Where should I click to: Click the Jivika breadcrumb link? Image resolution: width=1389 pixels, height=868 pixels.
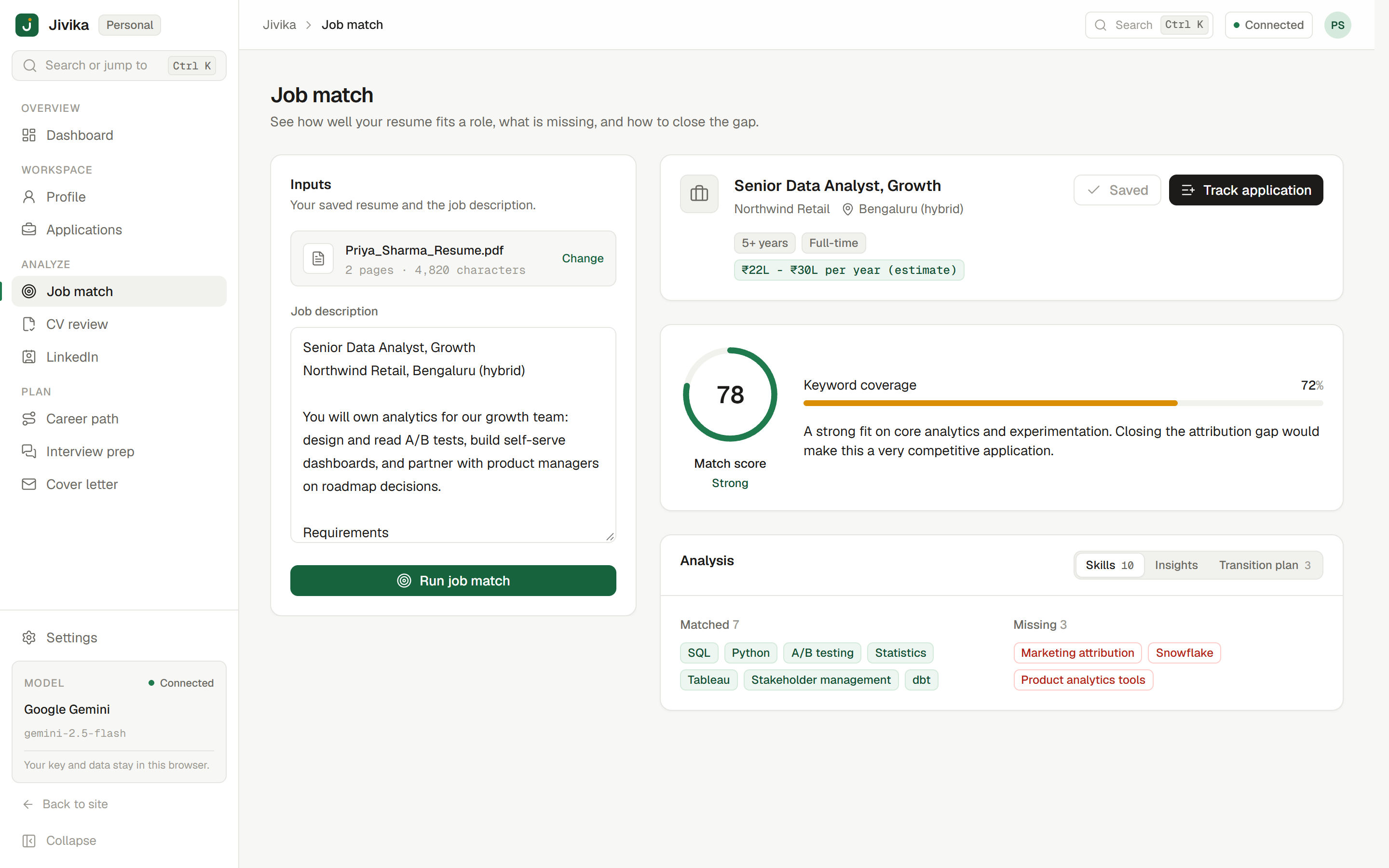(x=280, y=25)
